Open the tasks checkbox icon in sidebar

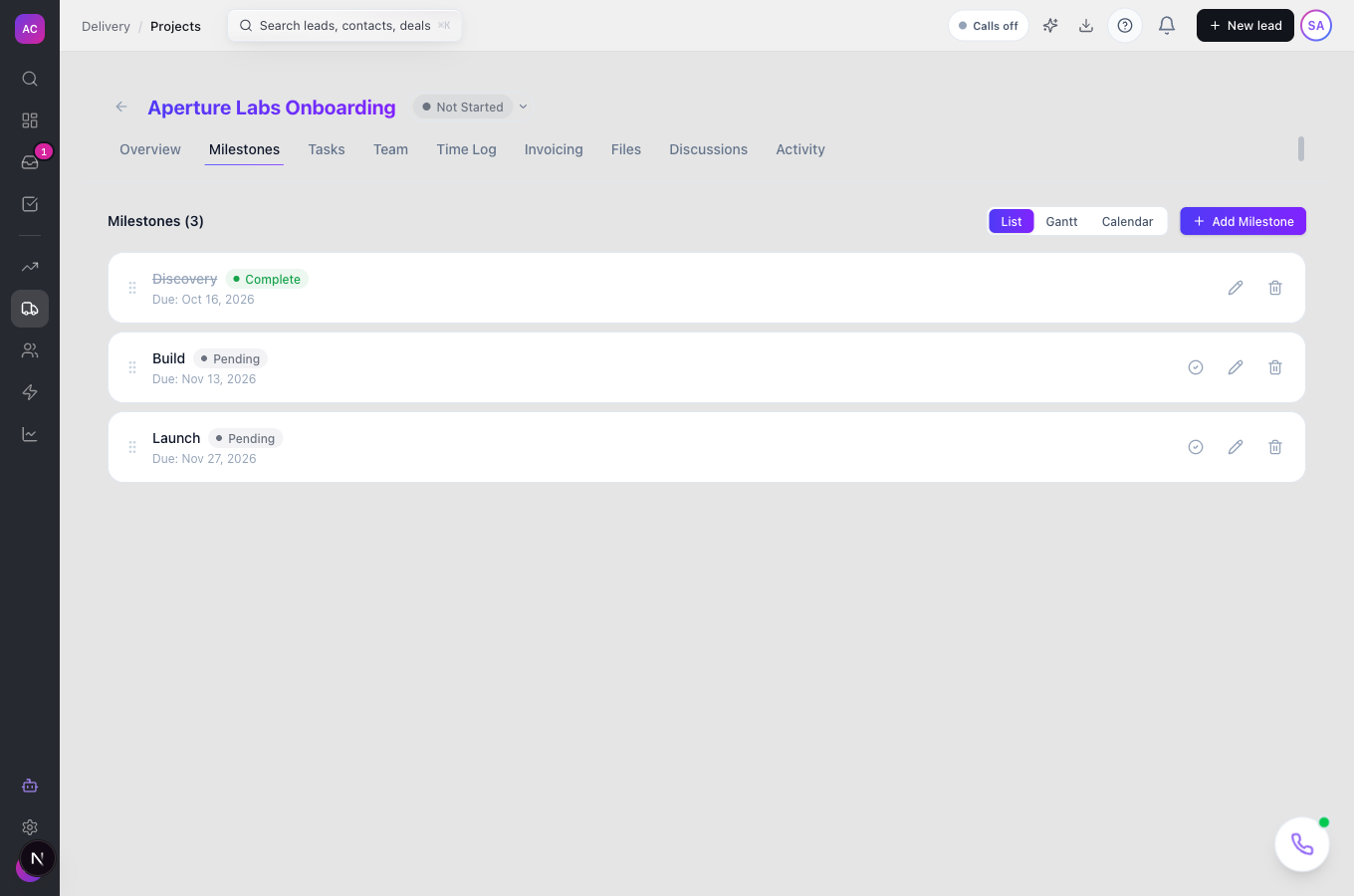coord(30,204)
